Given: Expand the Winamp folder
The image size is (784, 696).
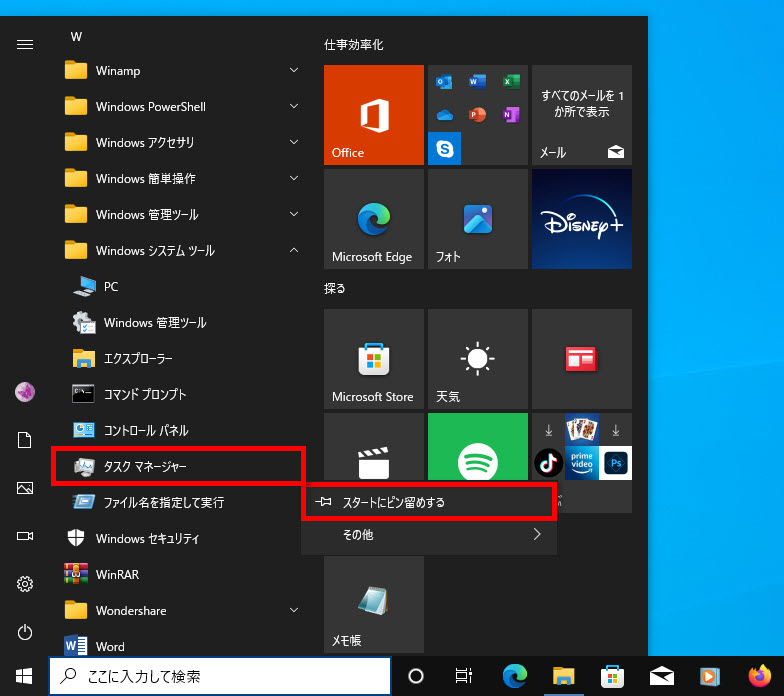Looking at the screenshot, I should 180,70.
